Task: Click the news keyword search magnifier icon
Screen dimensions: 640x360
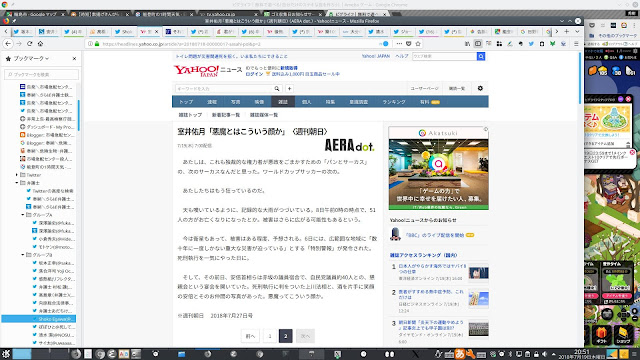Action: click(x=277, y=88)
